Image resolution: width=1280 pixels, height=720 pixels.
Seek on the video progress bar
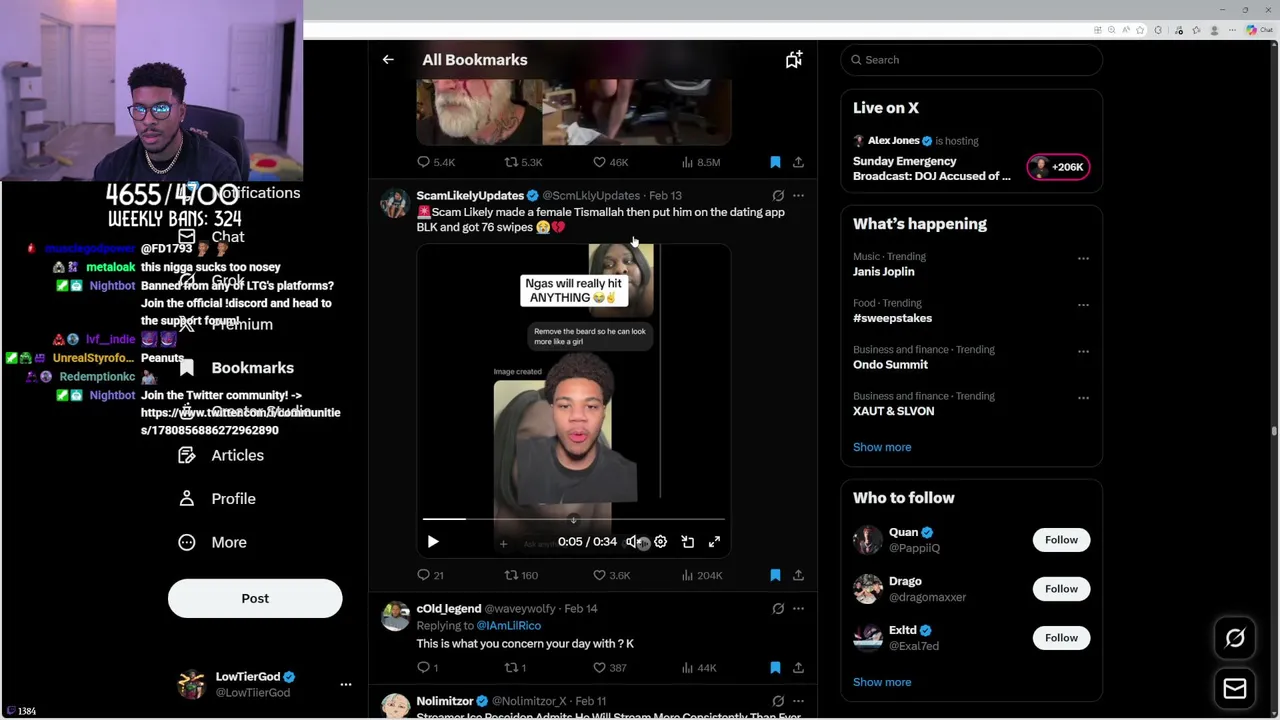click(573, 519)
